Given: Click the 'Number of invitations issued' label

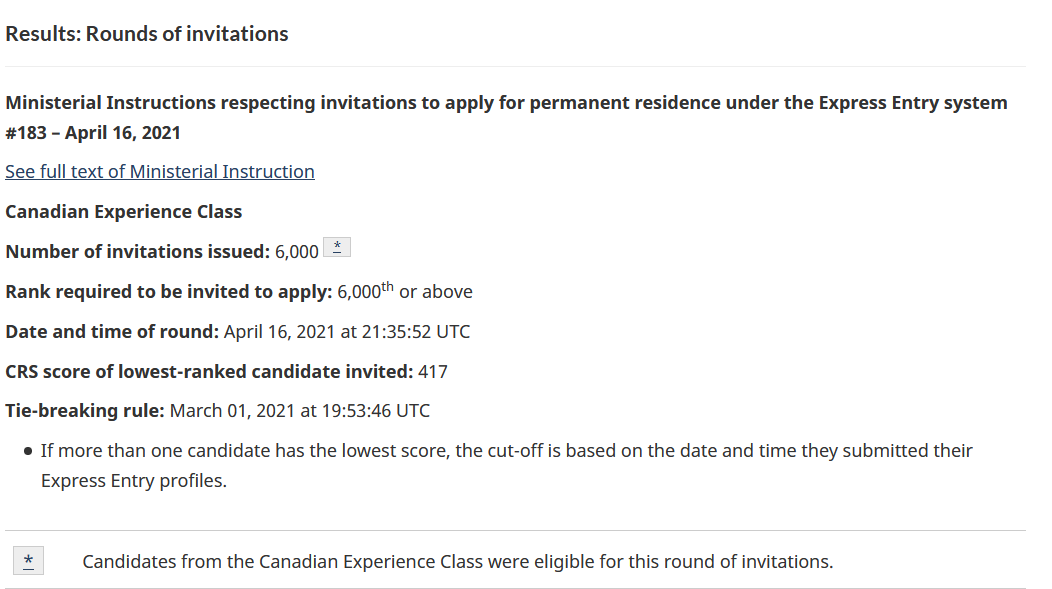Looking at the screenshot, I should 138,252.
